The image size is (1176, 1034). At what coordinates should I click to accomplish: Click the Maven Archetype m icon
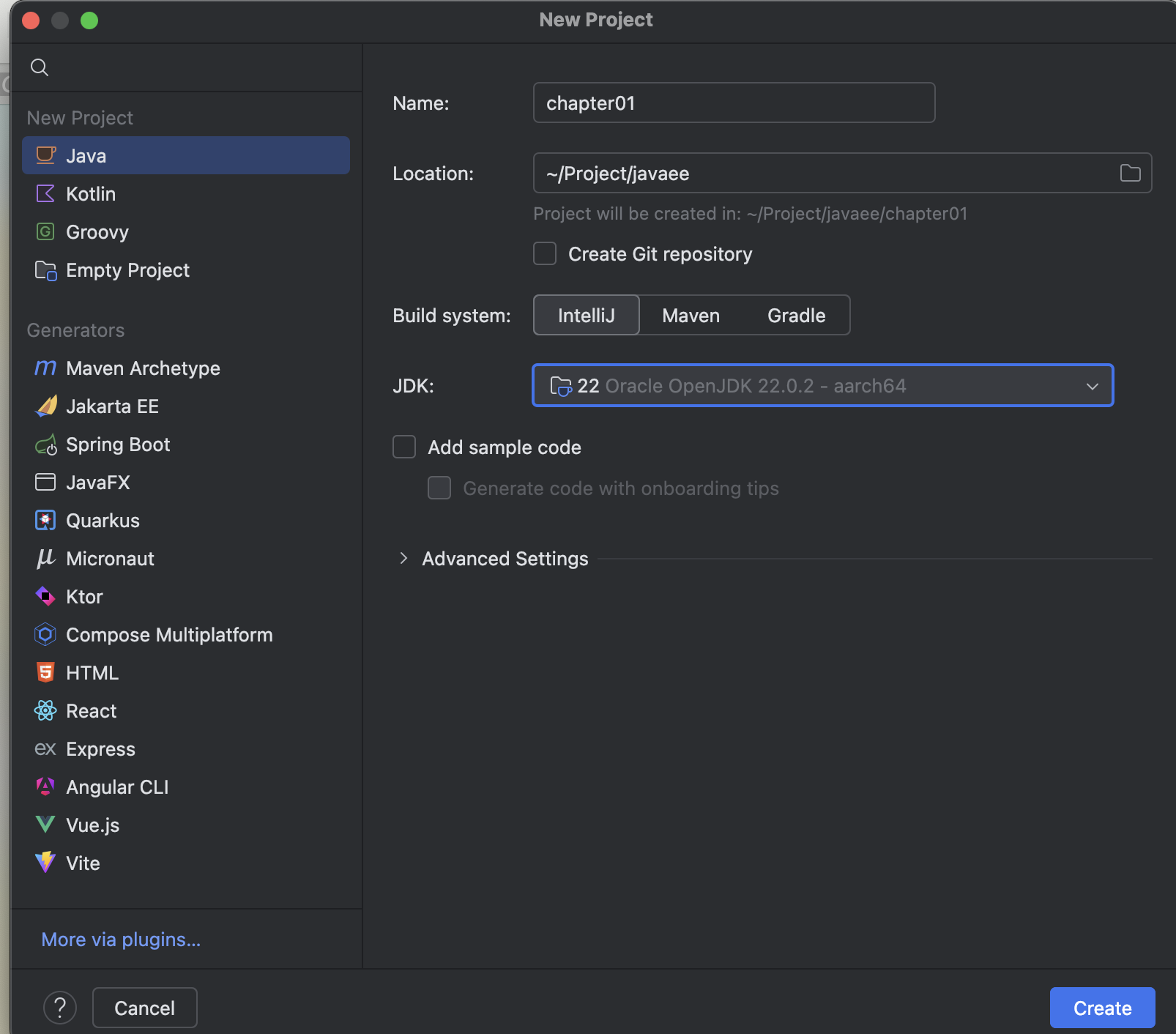pos(45,368)
